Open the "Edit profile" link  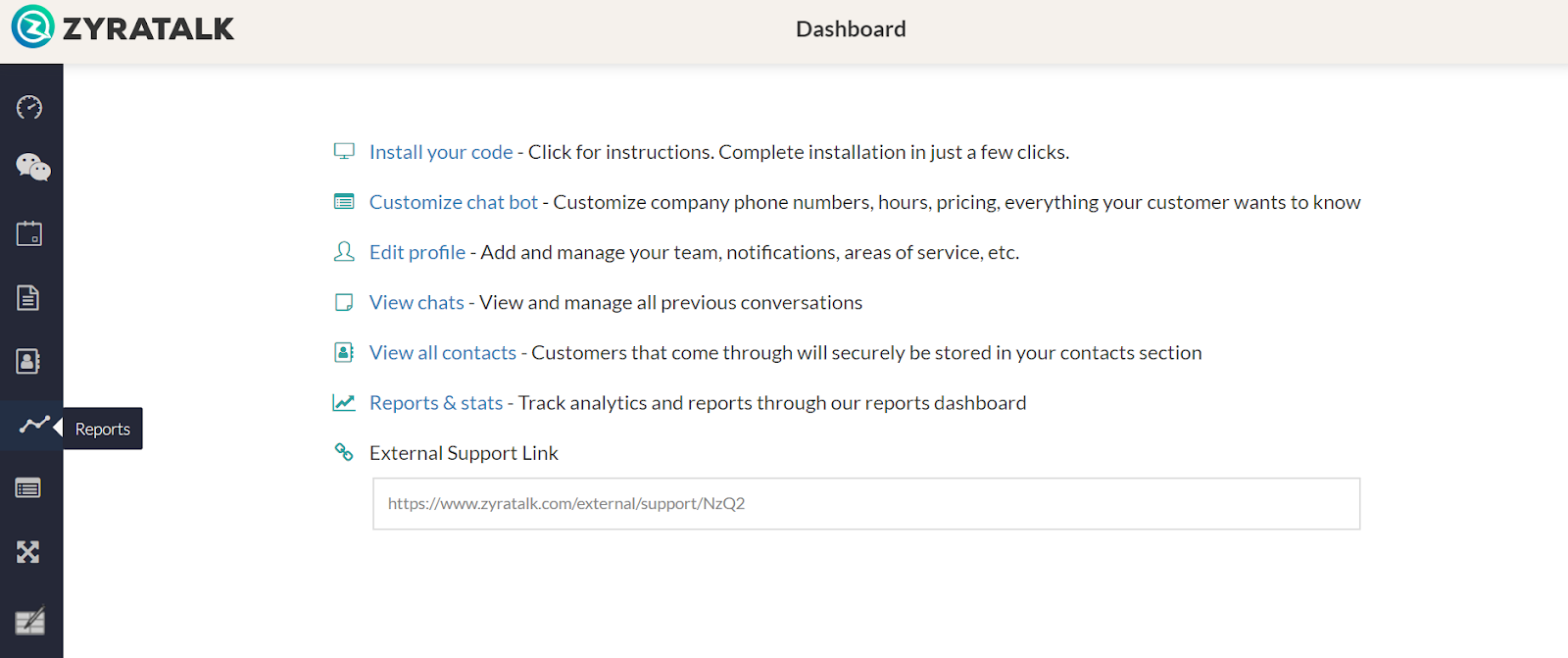pos(417,252)
